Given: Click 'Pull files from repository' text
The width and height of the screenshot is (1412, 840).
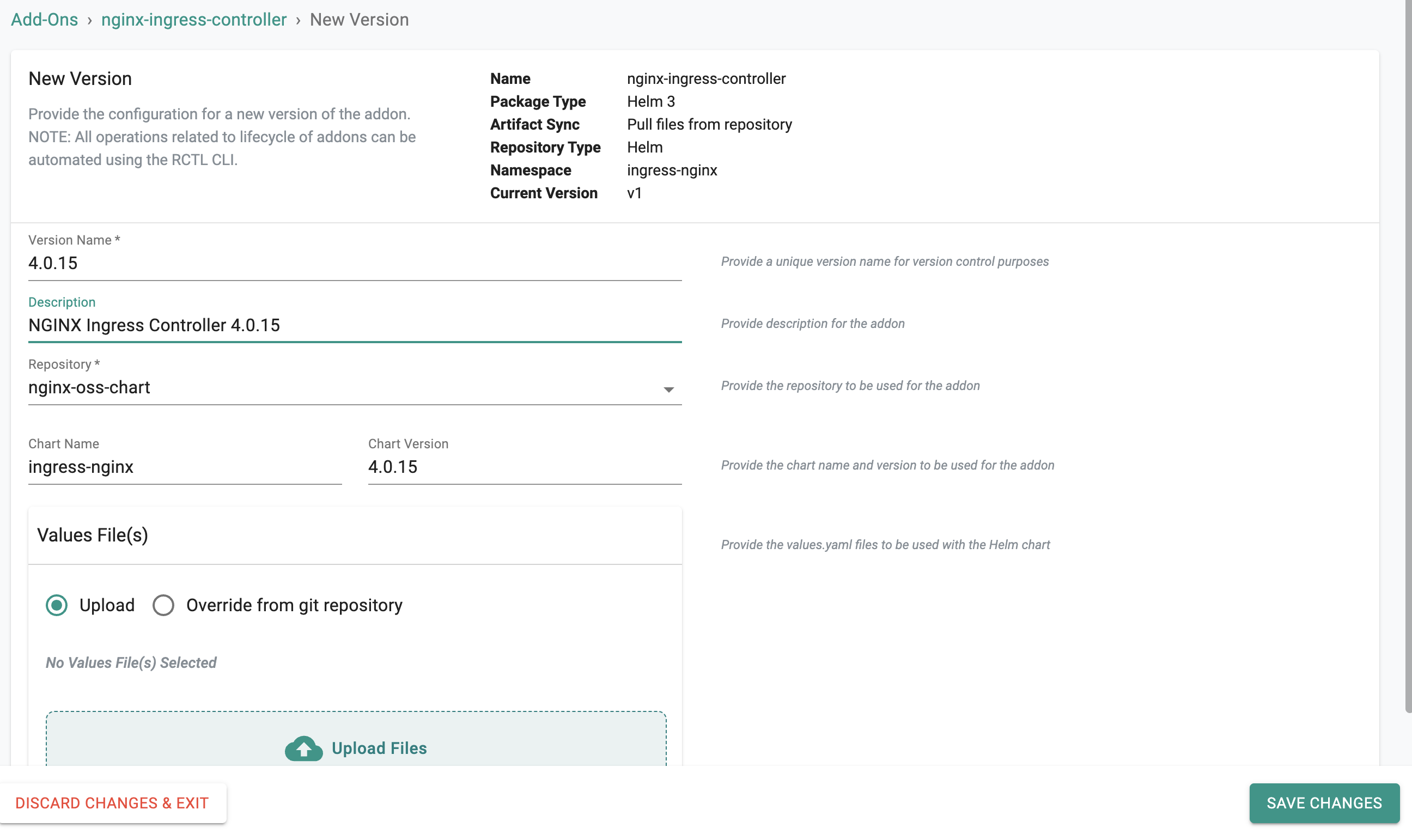Looking at the screenshot, I should coord(710,125).
